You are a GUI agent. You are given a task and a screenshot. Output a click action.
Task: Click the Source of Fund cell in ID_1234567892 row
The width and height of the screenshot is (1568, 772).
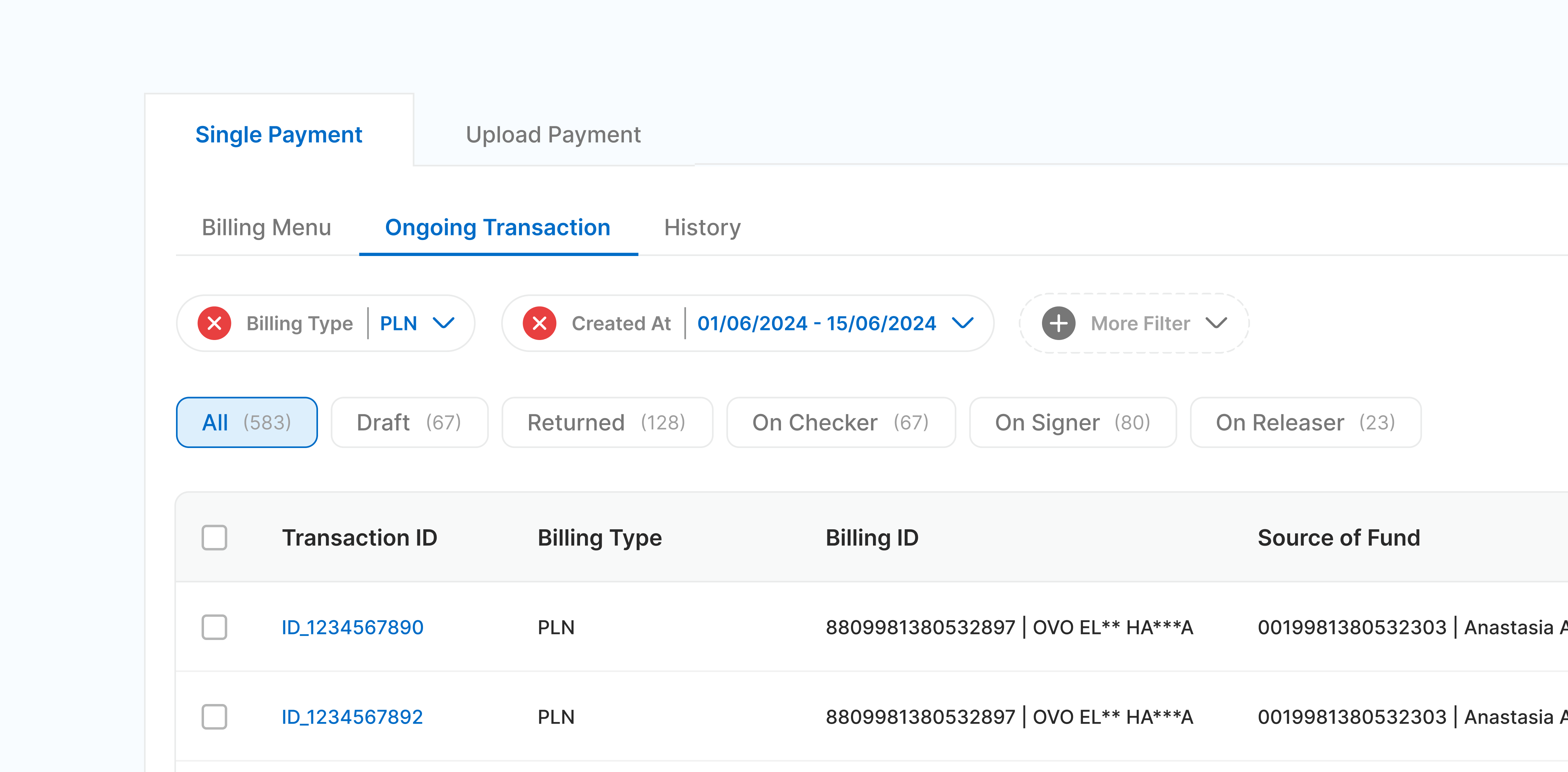[x=1413, y=717]
